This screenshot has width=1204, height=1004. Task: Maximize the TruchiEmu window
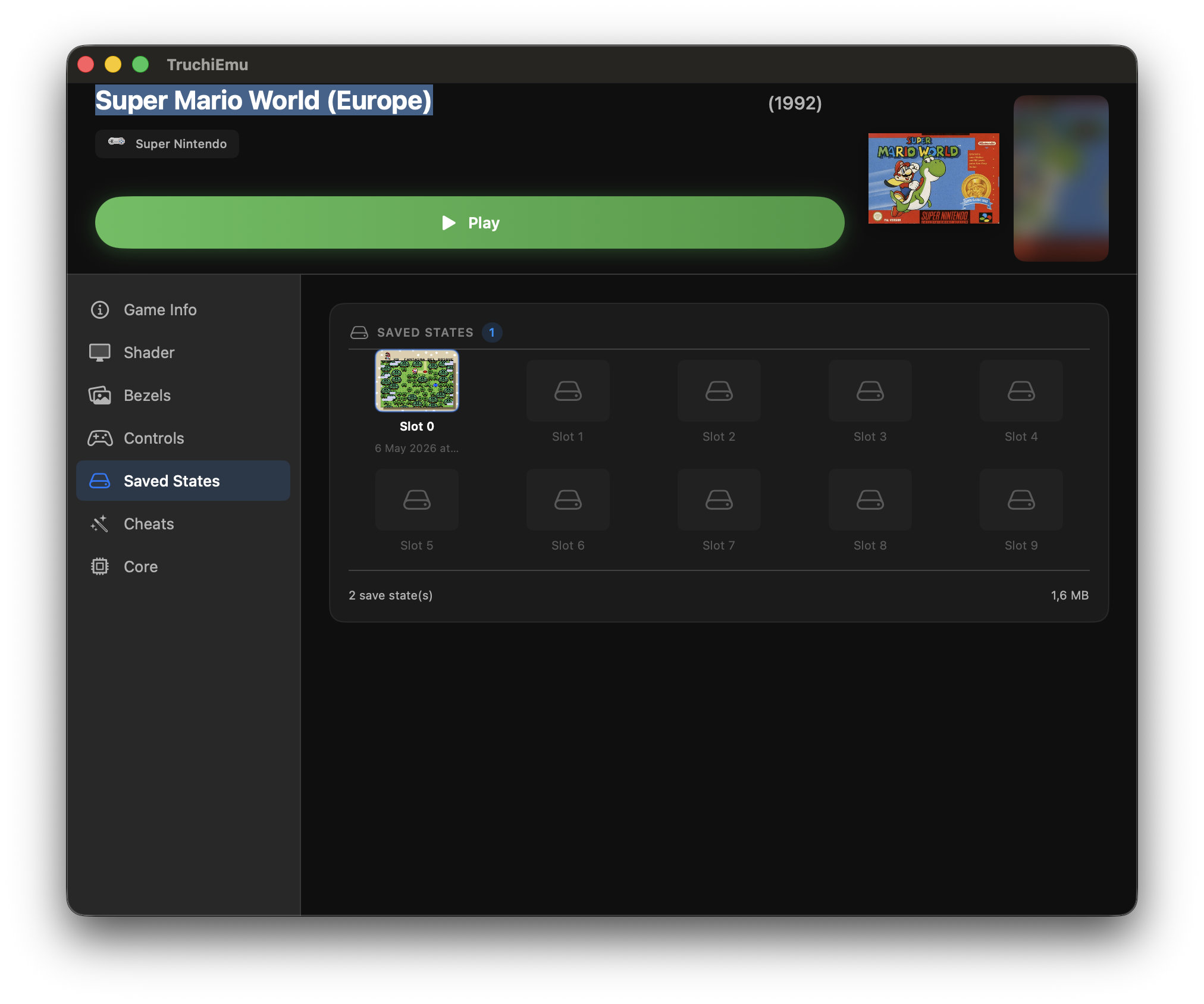pos(140,64)
